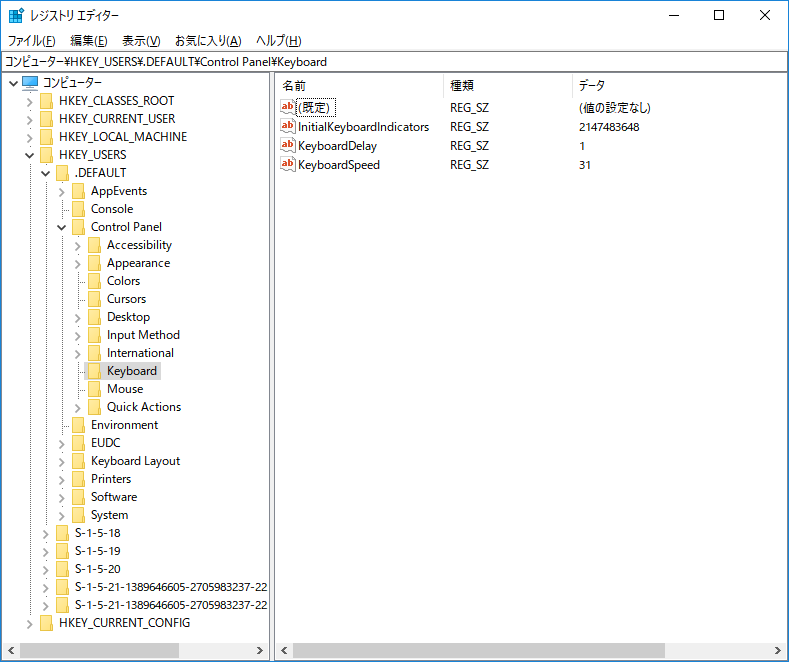Image resolution: width=789 pixels, height=662 pixels.
Task: Click the folder icon of Cursors
Action: click(x=95, y=299)
